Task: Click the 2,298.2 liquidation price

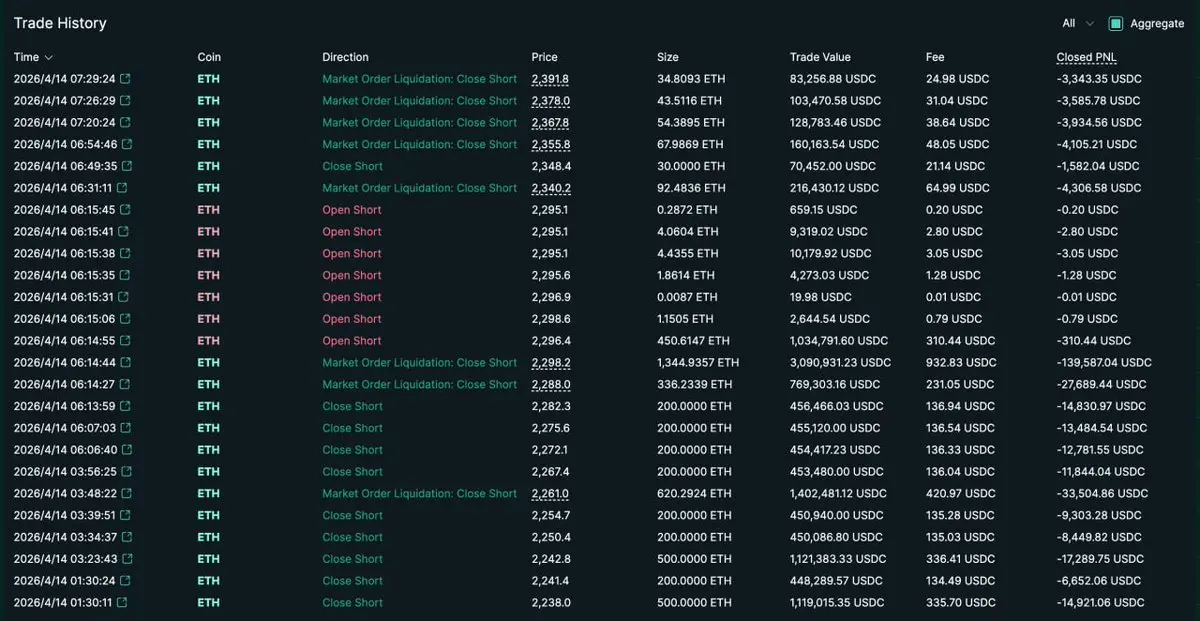Action: click(x=550, y=363)
